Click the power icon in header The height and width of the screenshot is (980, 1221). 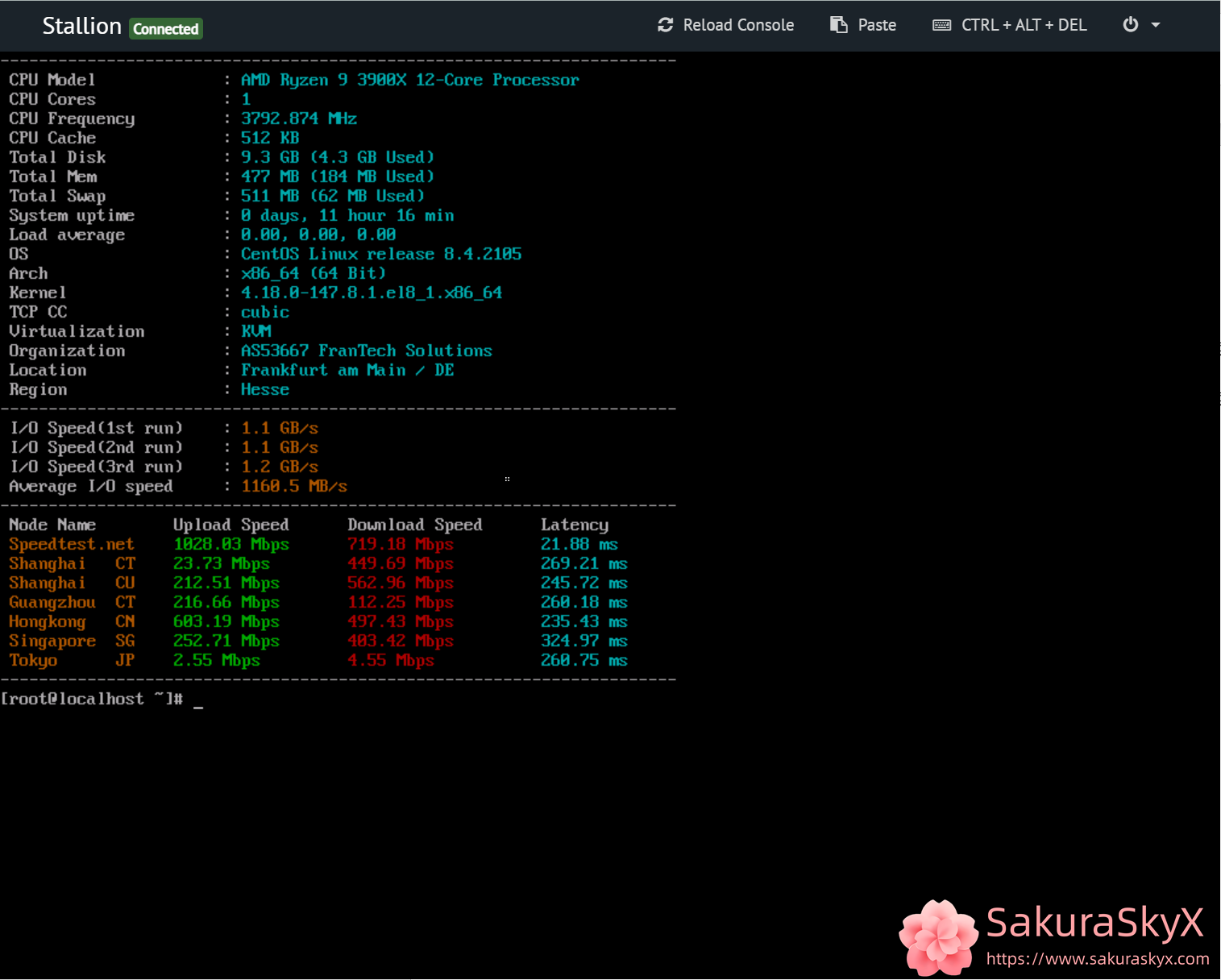coord(1131,25)
